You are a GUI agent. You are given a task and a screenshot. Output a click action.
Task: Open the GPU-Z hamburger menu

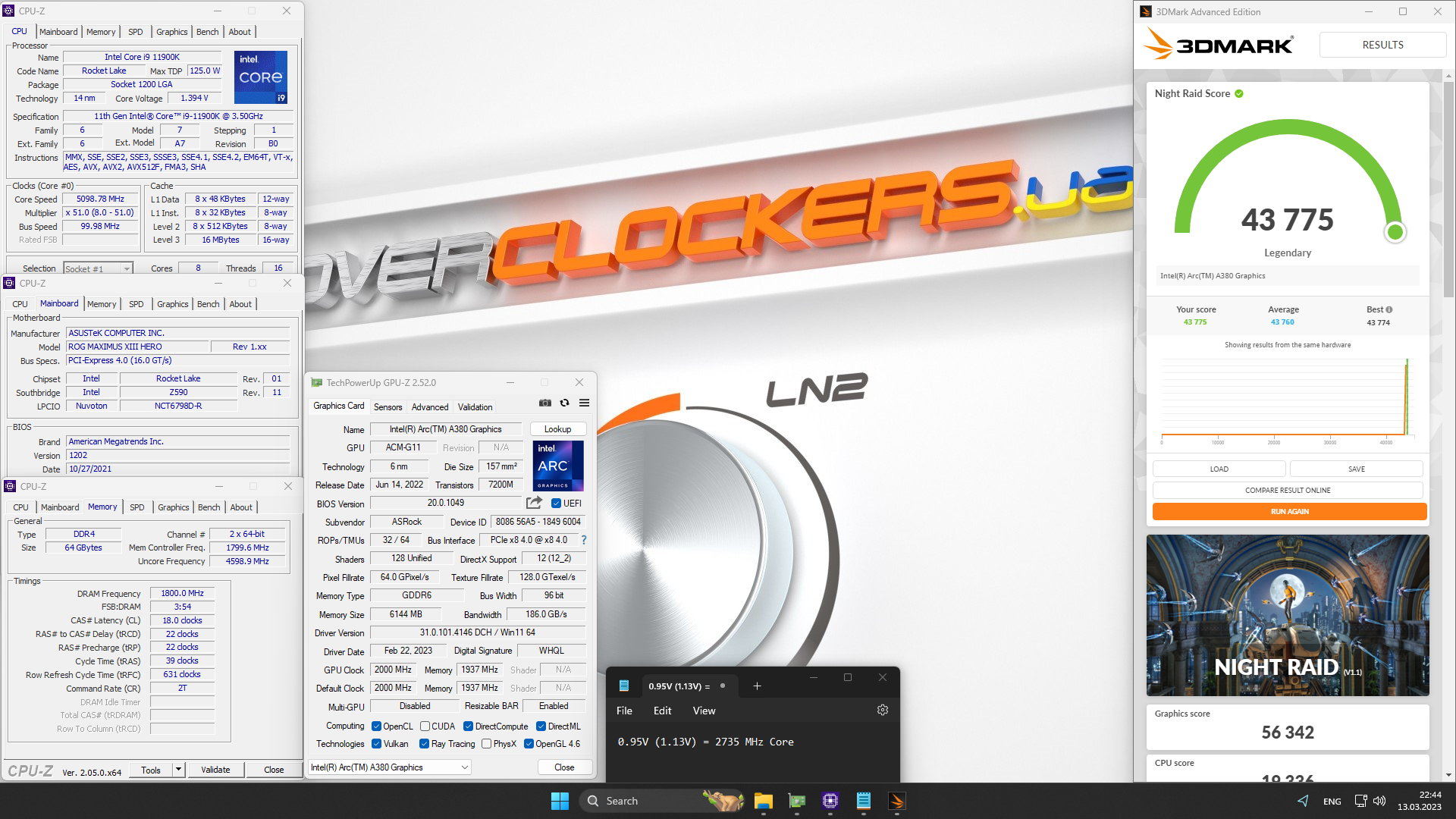click(x=584, y=403)
